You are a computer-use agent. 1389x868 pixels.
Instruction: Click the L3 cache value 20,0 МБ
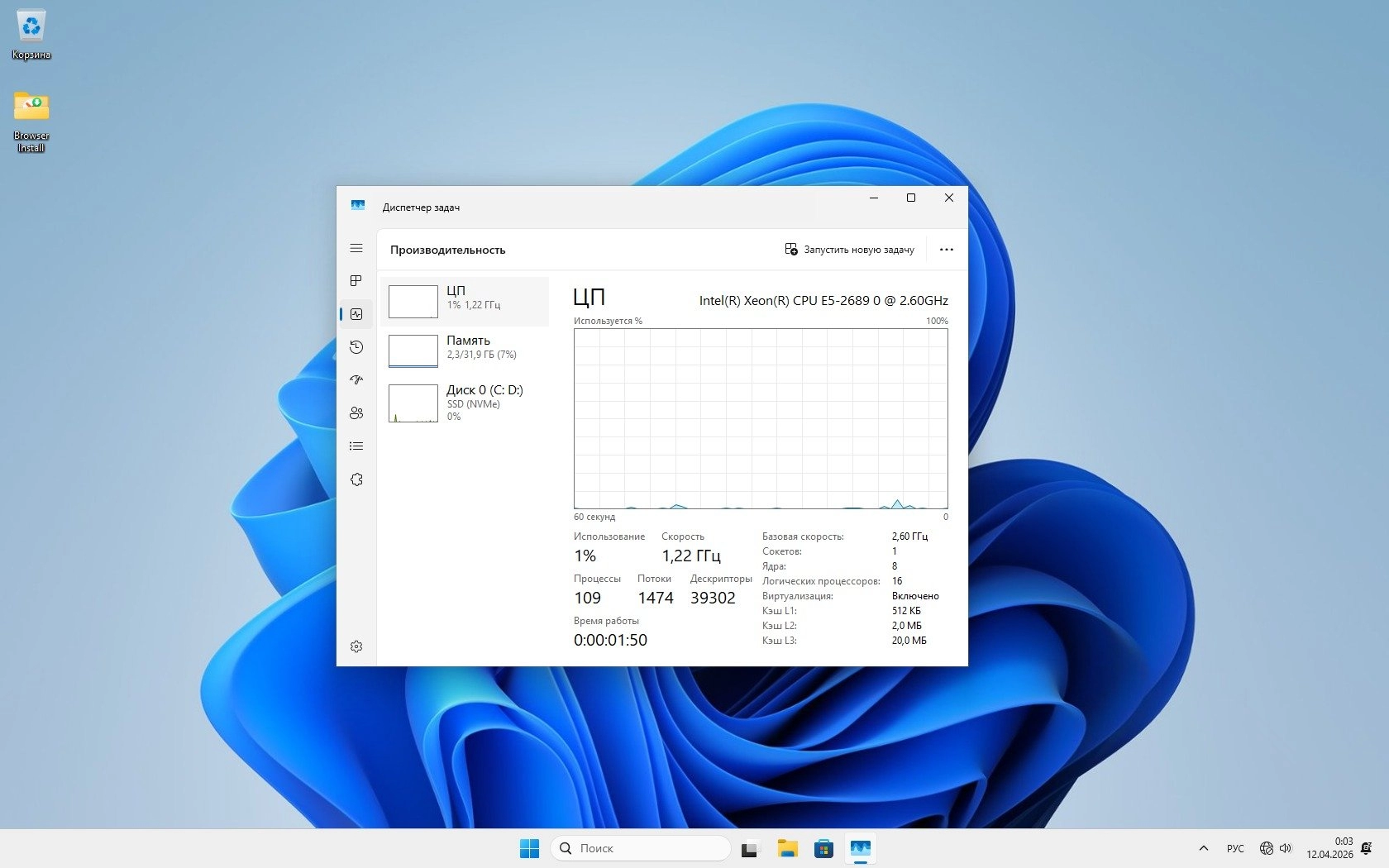(909, 641)
